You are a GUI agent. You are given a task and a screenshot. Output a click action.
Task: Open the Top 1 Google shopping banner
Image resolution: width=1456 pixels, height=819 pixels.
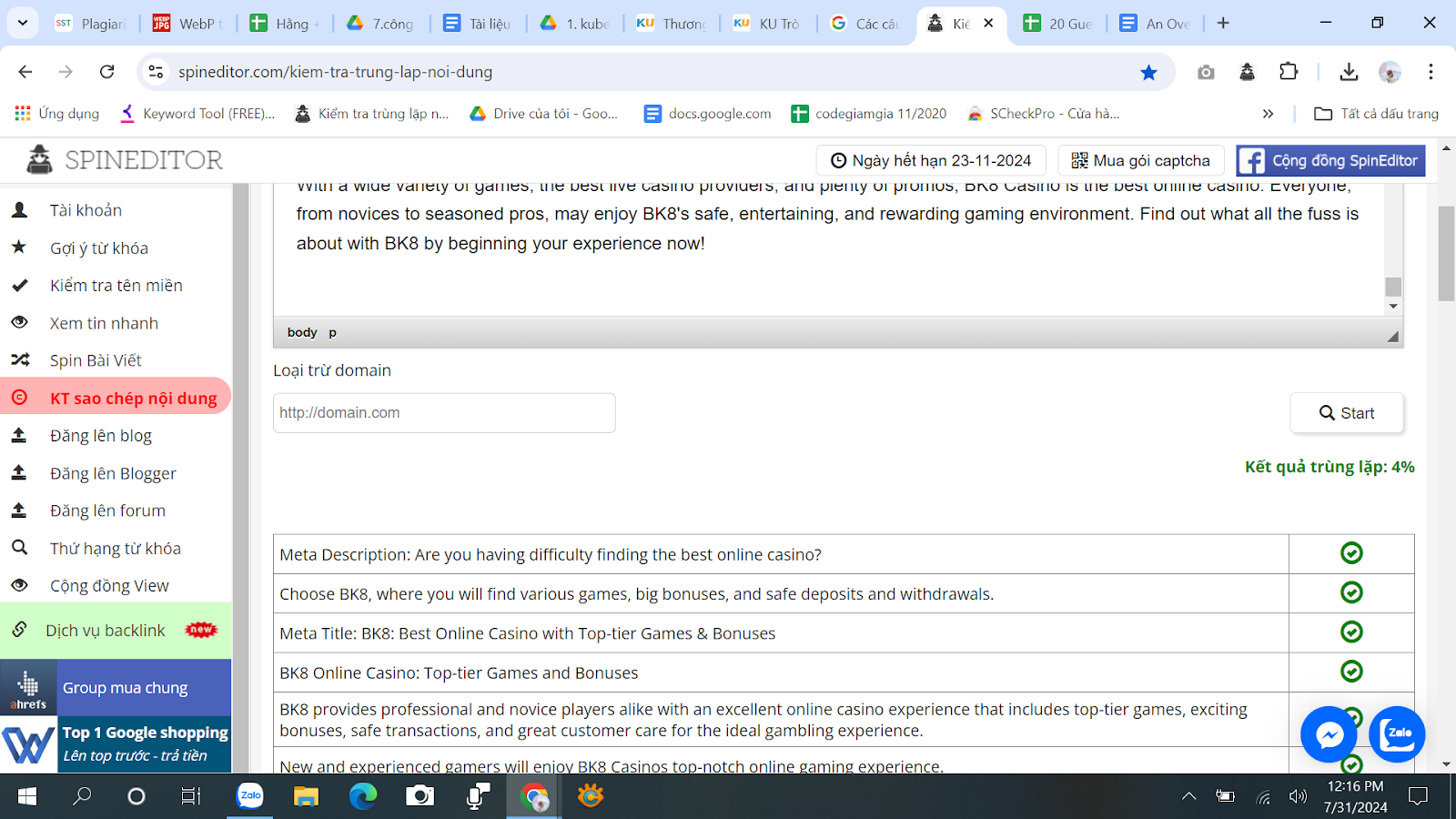116,744
